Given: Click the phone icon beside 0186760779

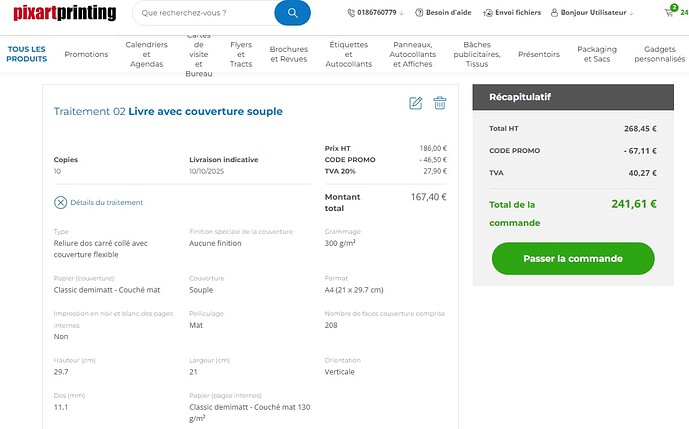Looking at the screenshot, I should point(351,14).
